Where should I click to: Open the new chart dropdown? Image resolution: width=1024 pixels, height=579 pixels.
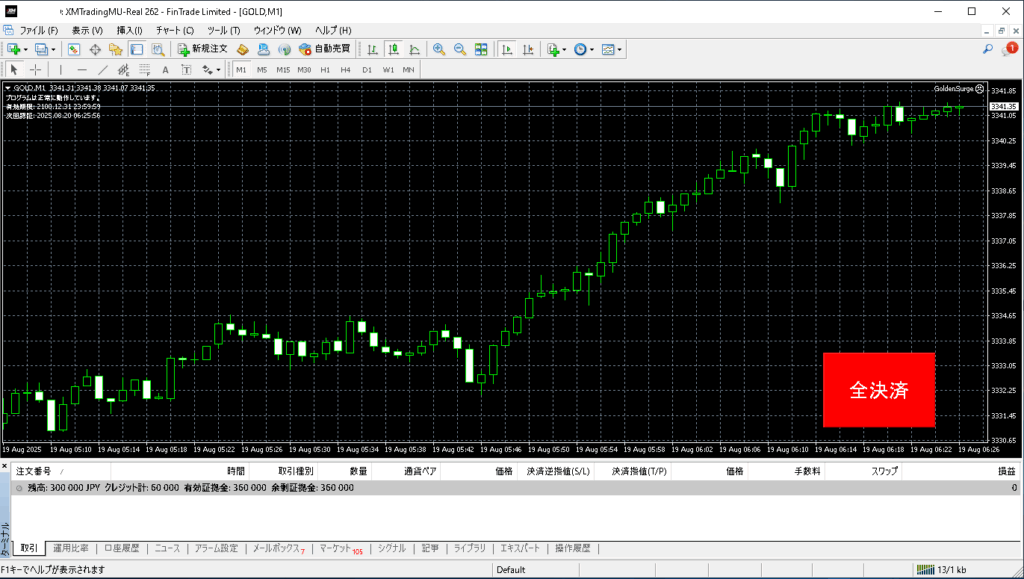[x=18, y=49]
